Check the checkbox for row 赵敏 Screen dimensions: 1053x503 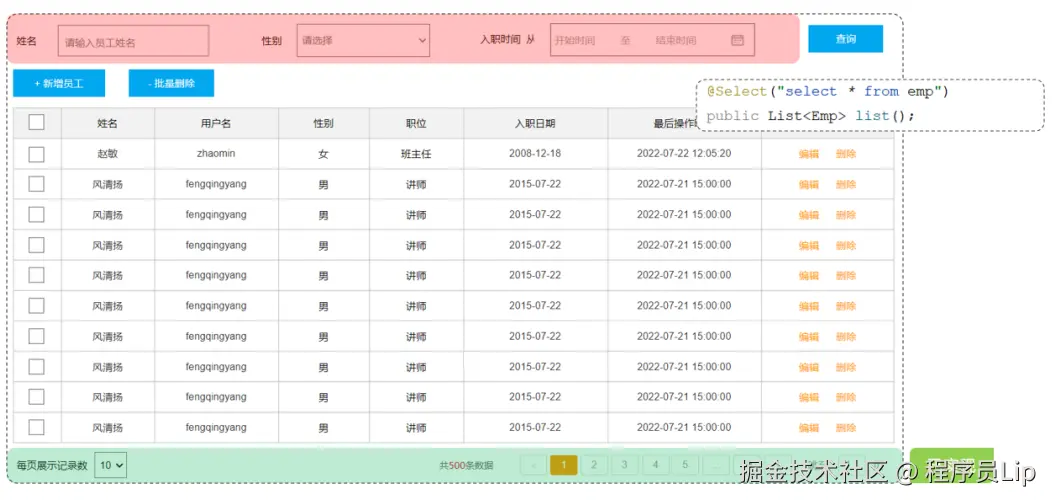[x=36, y=154]
